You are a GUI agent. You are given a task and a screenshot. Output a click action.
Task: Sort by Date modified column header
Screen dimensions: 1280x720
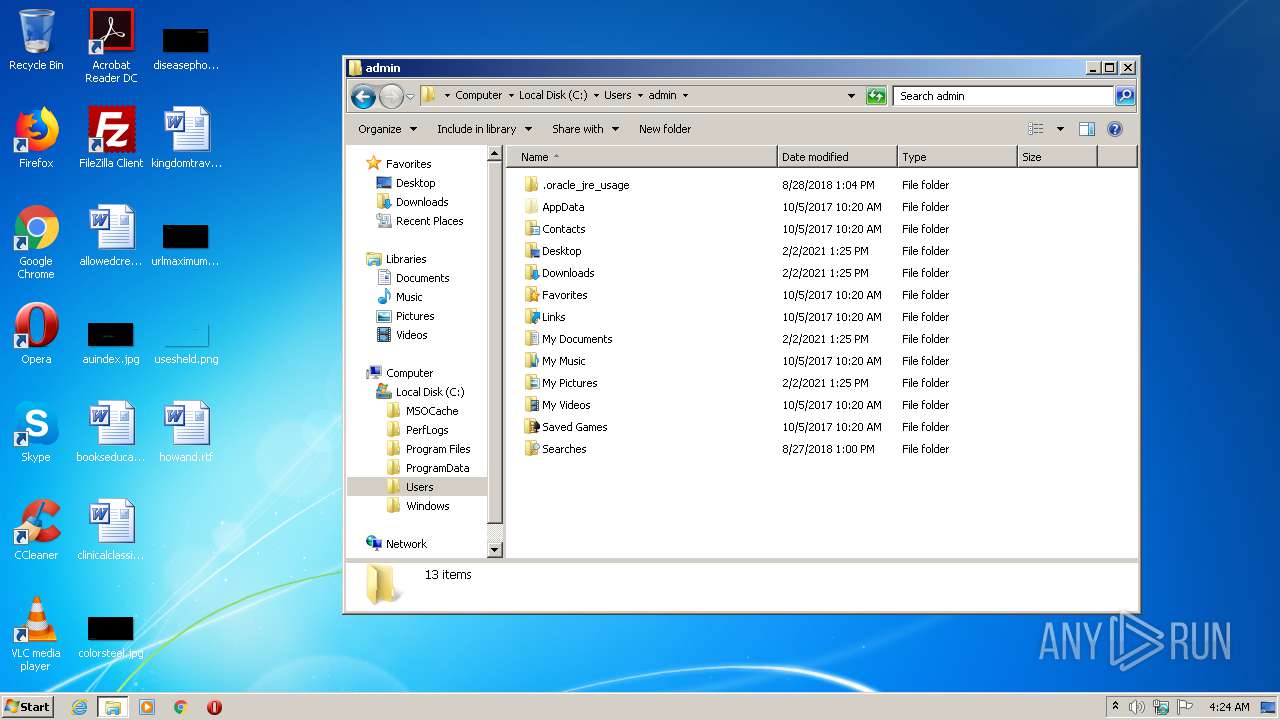pyautogui.click(x=837, y=157)
